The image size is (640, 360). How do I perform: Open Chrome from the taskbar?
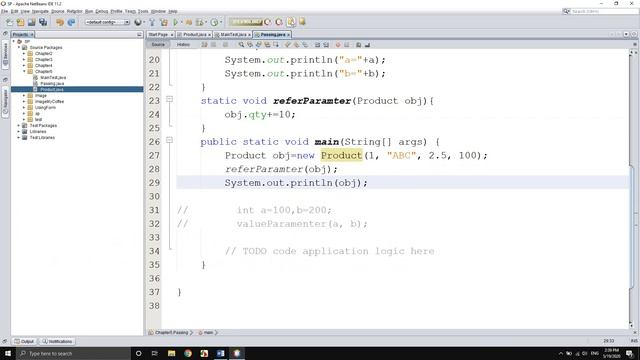tap(188, 353)
